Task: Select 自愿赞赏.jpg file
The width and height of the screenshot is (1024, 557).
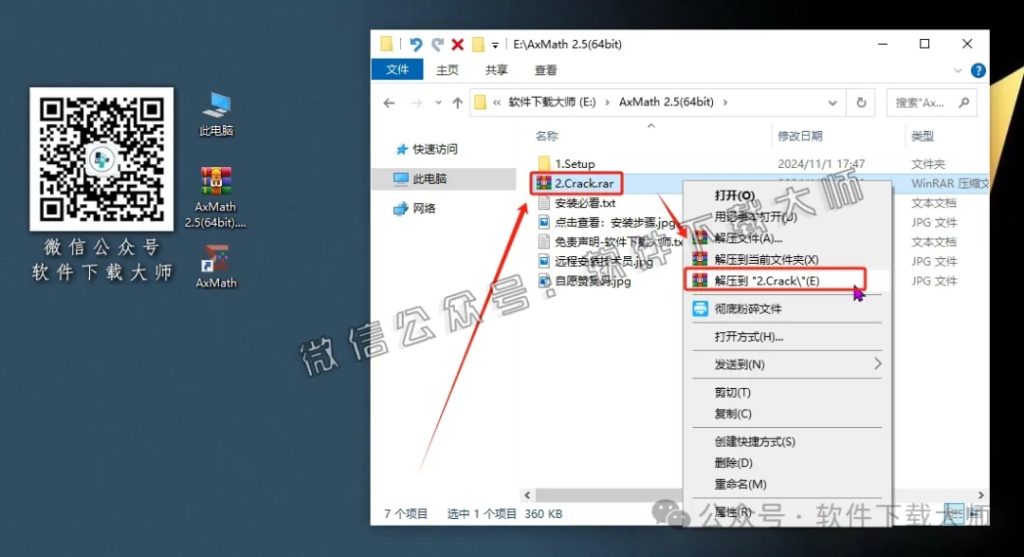Action: coord(584,281)
